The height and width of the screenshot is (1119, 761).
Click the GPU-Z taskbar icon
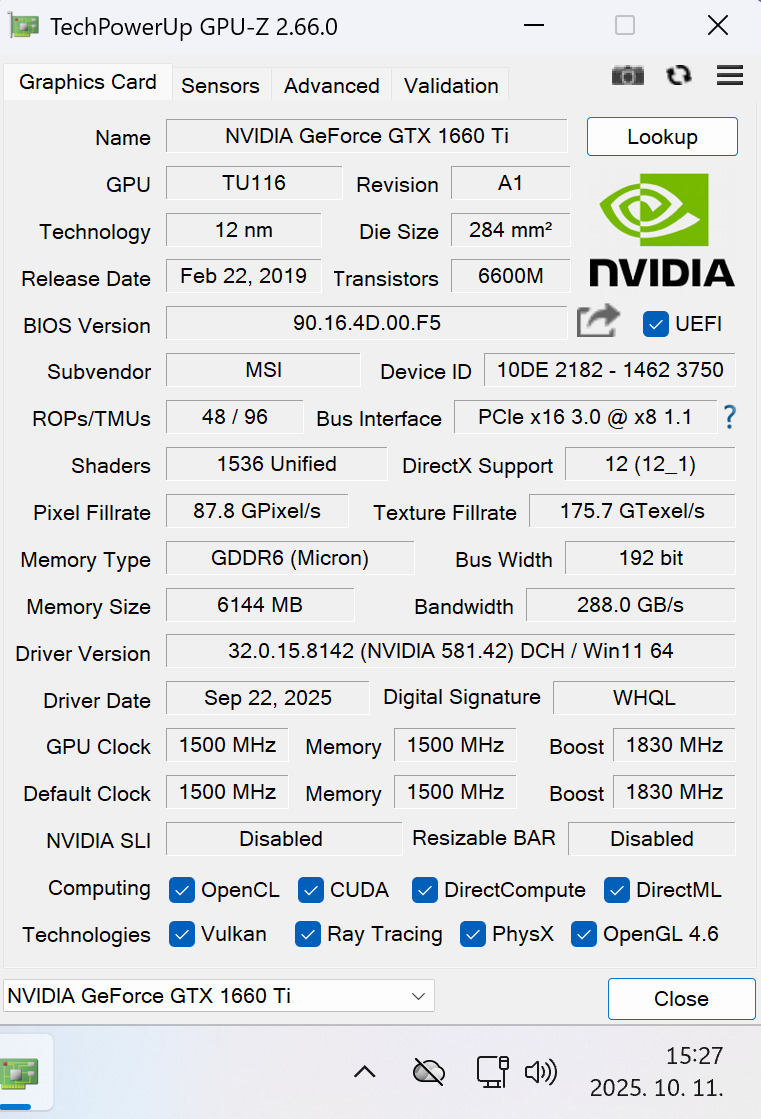click(x=19, y=1074)
